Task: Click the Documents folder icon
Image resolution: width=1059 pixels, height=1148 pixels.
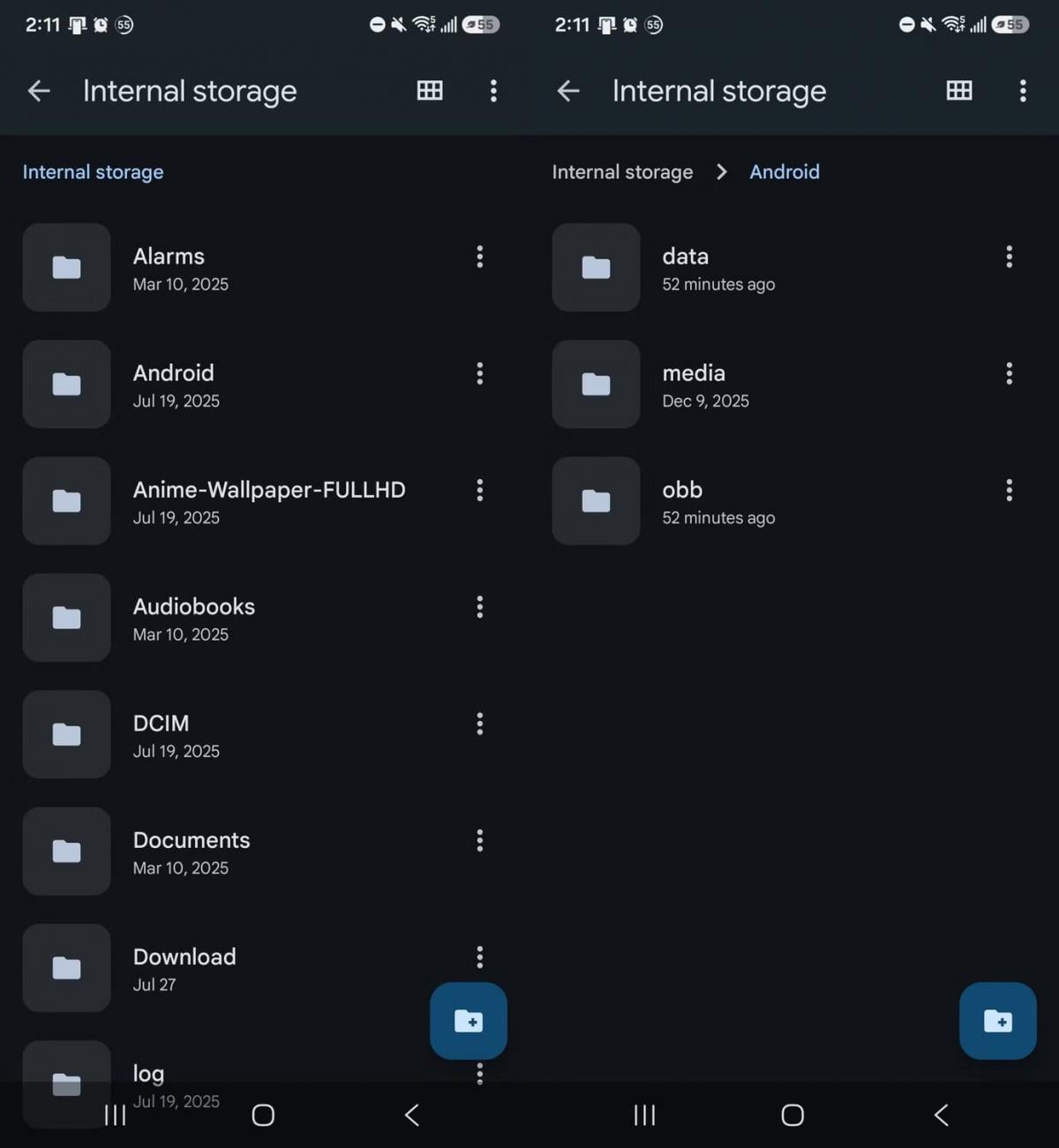Action: pyautogui.click(x=66, y=851)
